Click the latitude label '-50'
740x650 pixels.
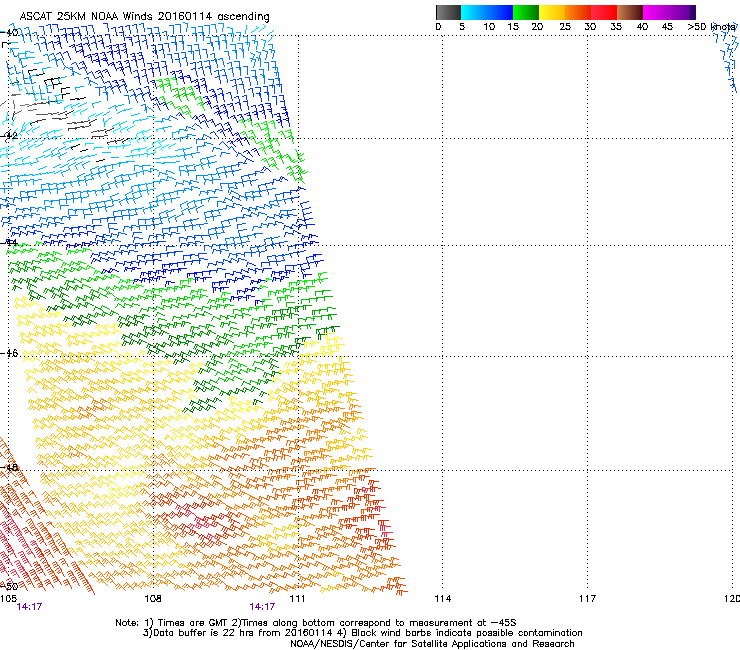click(9, 586)
